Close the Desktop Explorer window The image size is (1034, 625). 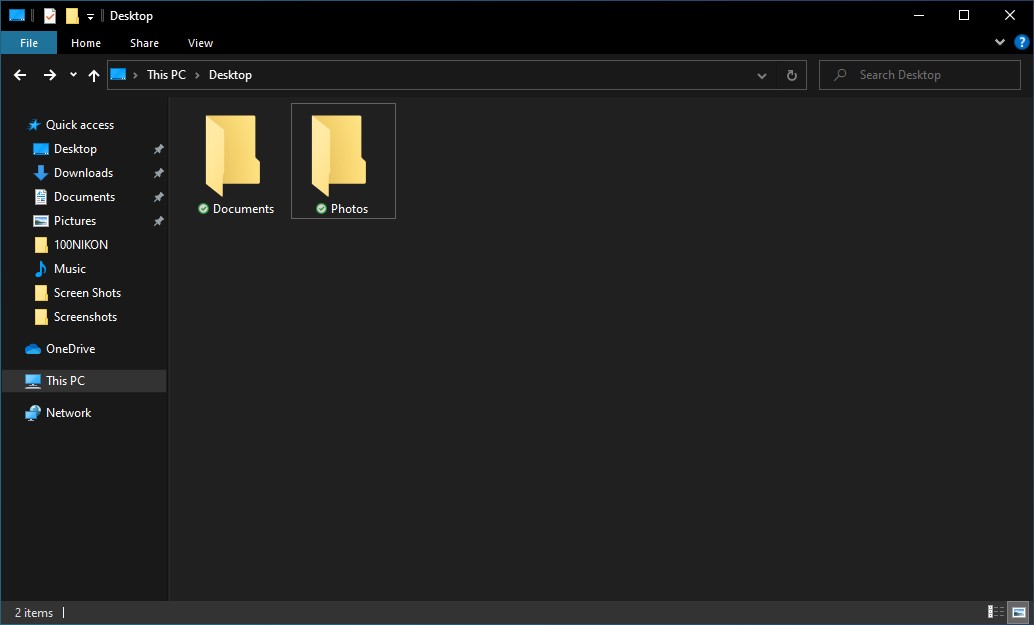coord(1010,16)
